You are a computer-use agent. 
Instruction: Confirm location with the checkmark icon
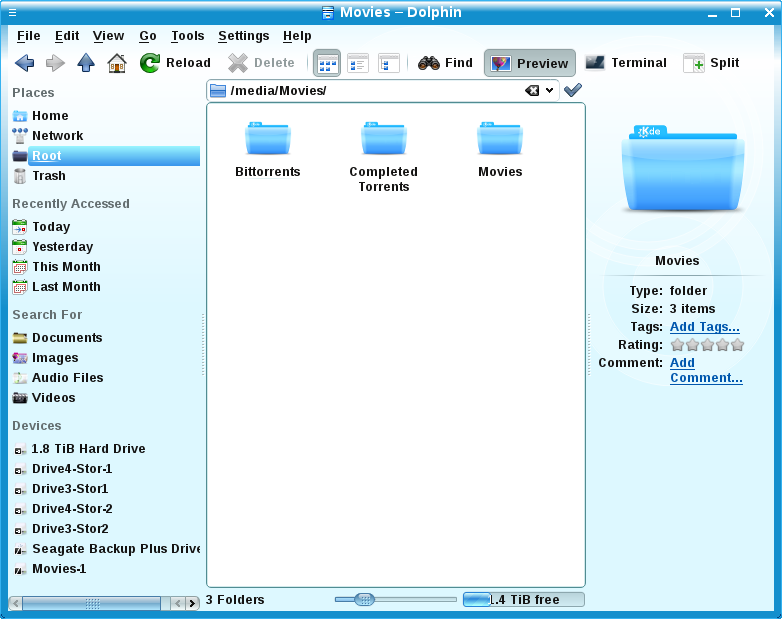[573, 91]
